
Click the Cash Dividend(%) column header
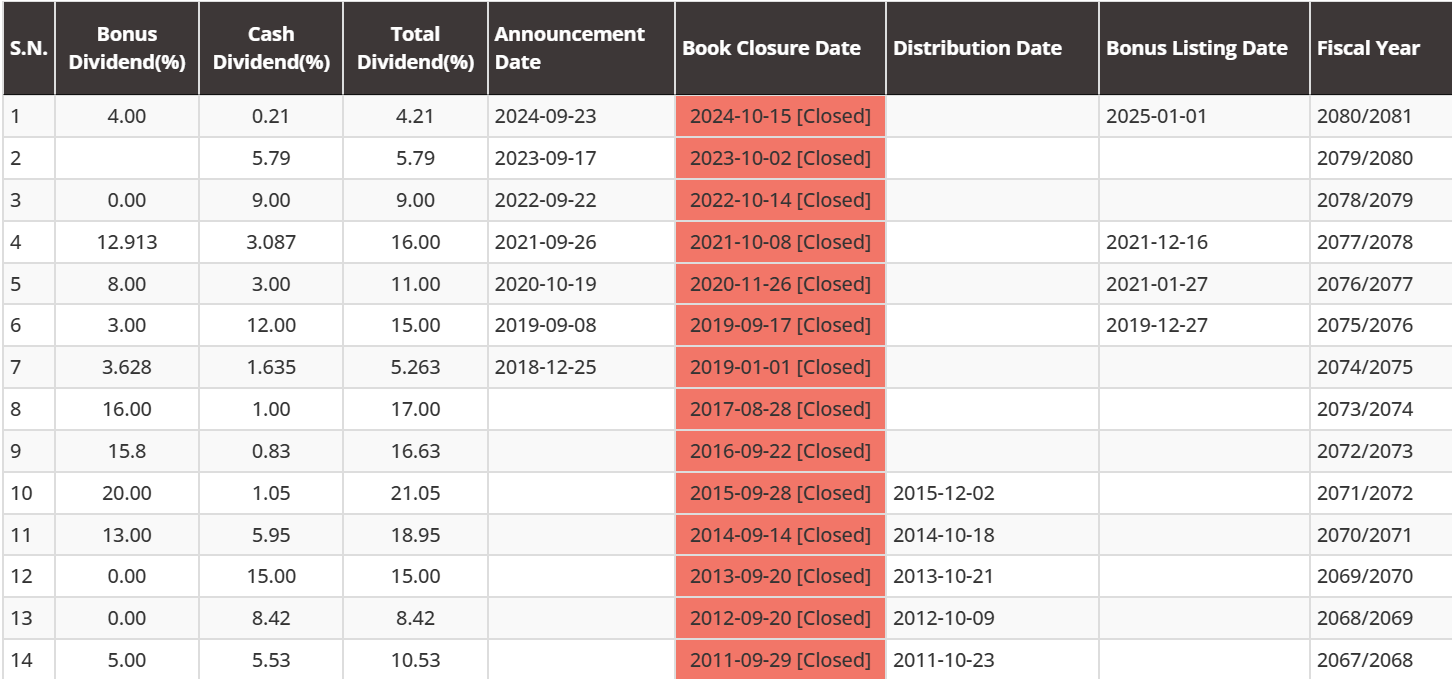point(271,48)
